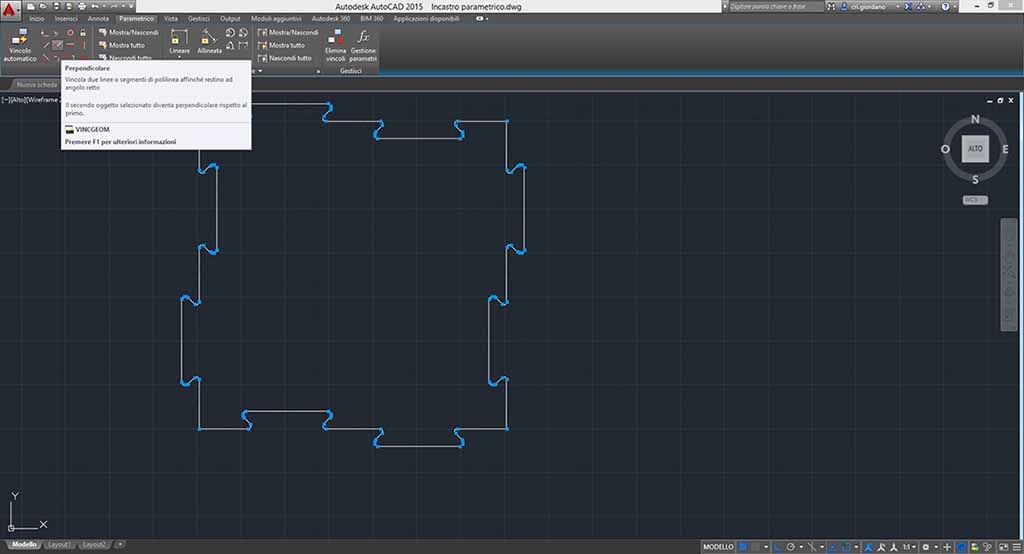
Task: Switch to the Modello layout tab
Action: [x=24, y=545]
